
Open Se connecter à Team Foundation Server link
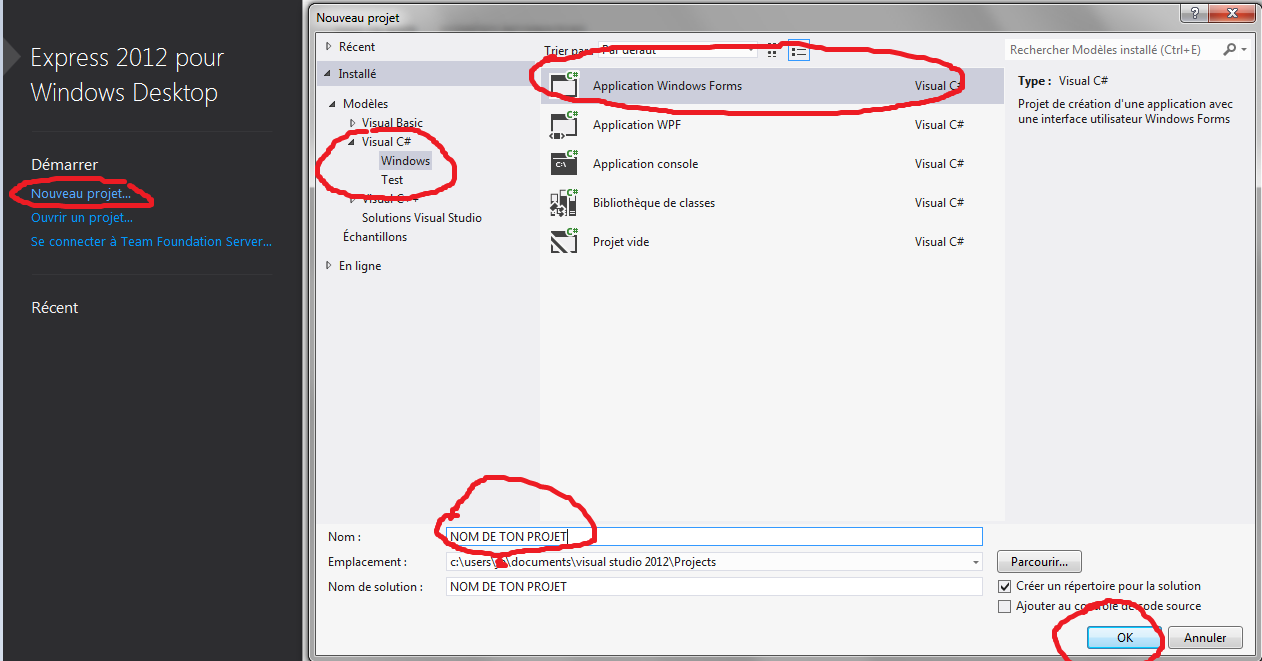click(151, 241)
